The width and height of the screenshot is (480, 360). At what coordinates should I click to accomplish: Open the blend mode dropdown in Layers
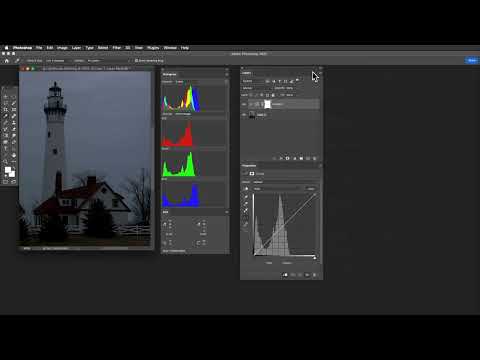pyautogui.click(x=257, y=88)
